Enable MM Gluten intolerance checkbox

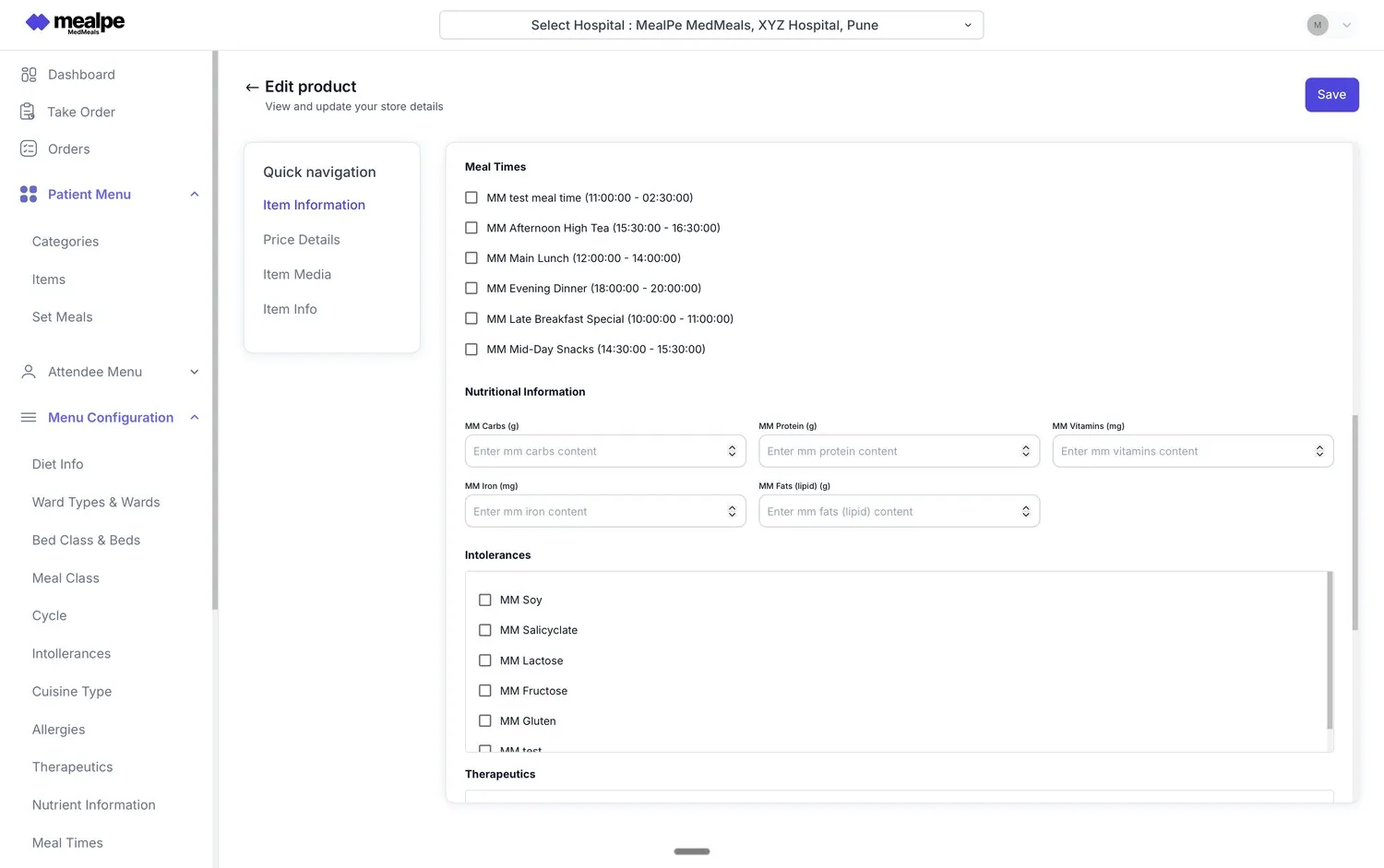click(485, 721)
